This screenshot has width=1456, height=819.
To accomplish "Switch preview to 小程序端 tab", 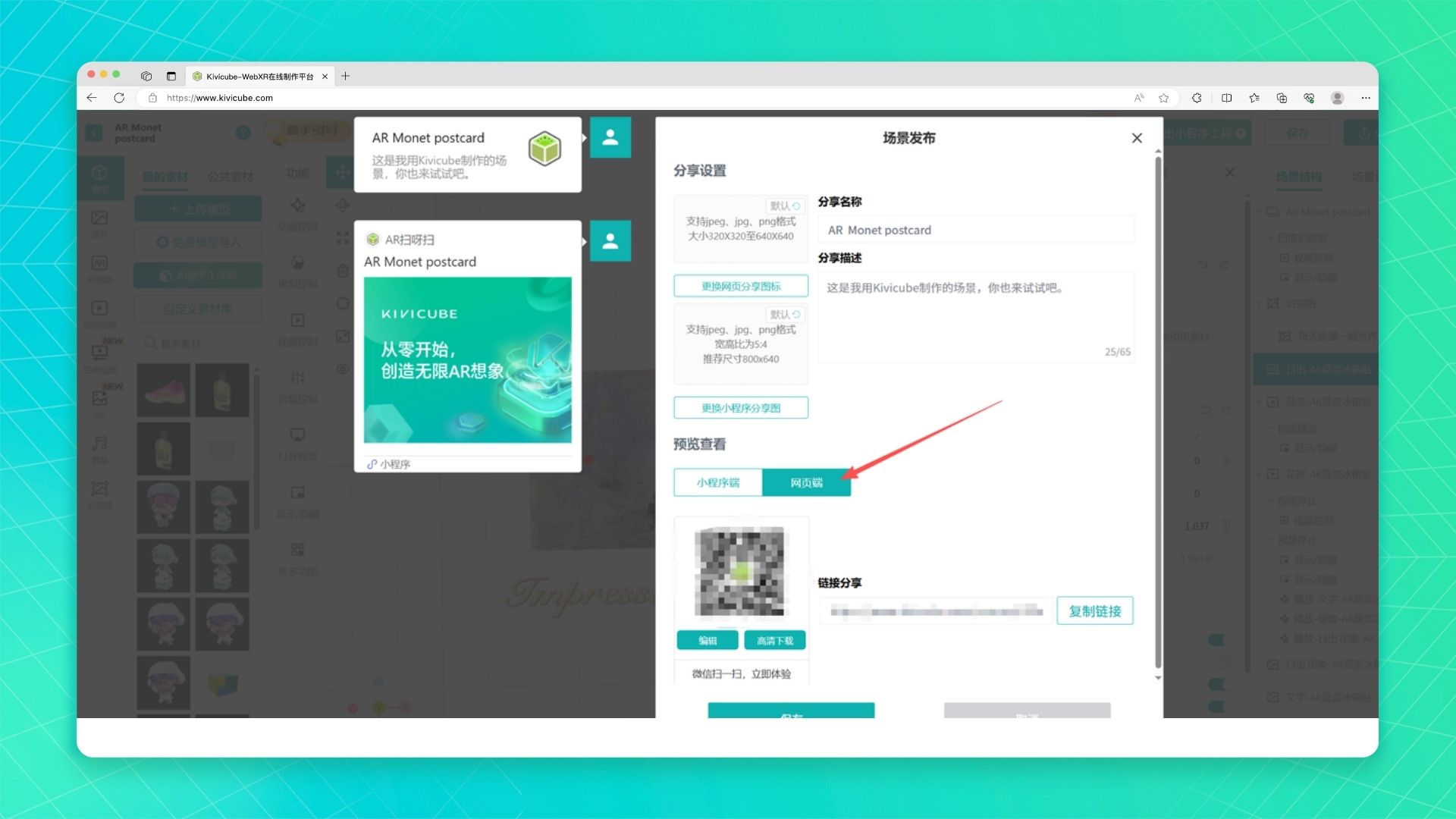I will coord(717,483).
